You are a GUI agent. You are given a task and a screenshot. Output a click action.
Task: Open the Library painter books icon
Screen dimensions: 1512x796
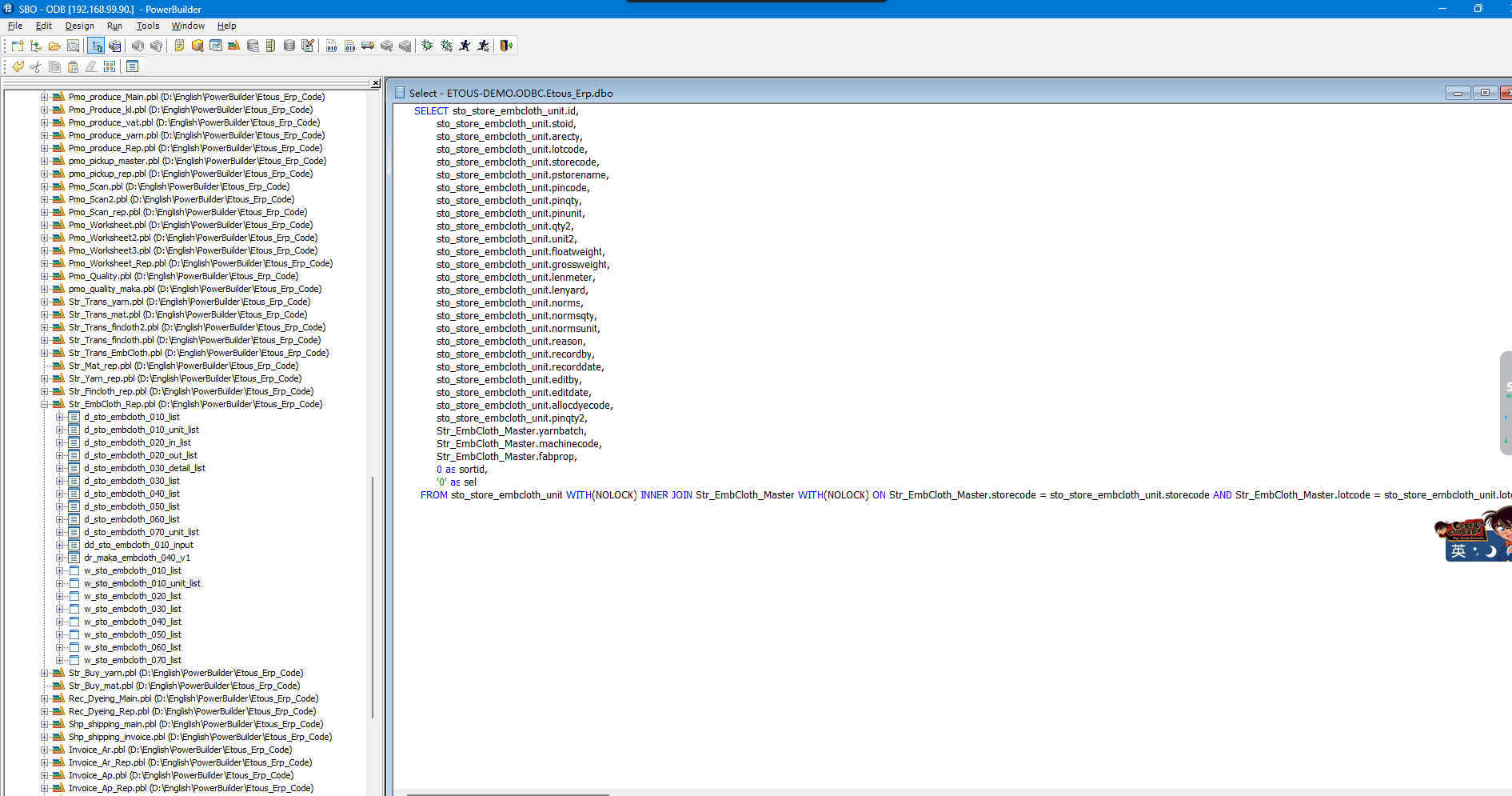[x=234, y=46]
